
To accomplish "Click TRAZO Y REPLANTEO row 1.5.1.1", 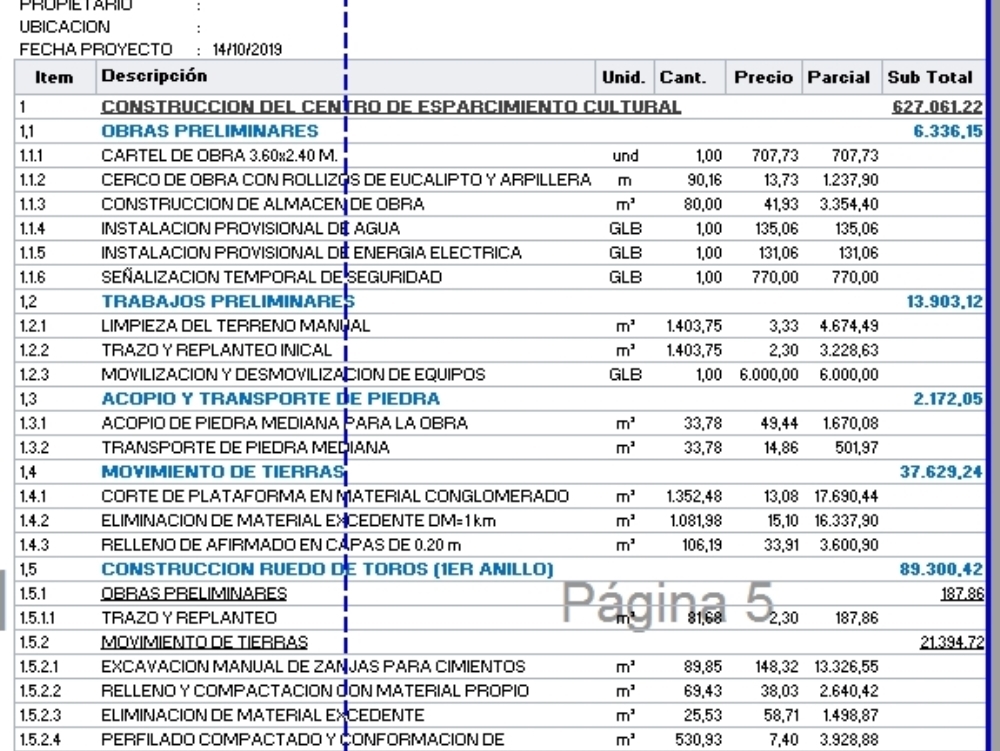I will pyautogui.click(x=499, y=618).
